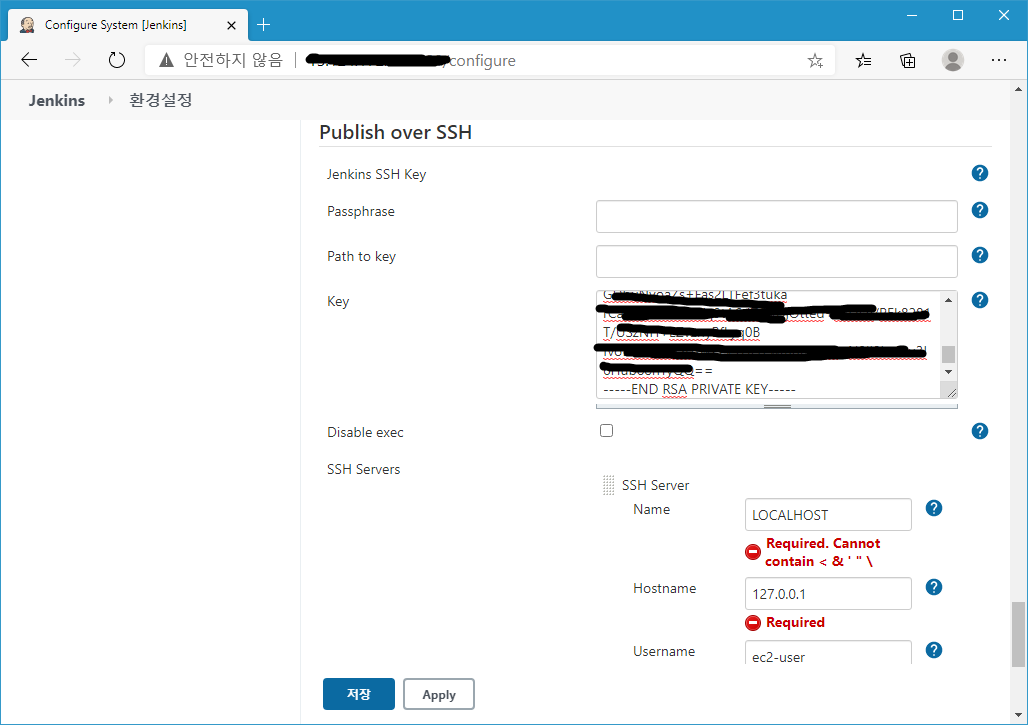Open help icon next to Key textarea
Screen dimensions: 1028x725
[x=979, y=300]
